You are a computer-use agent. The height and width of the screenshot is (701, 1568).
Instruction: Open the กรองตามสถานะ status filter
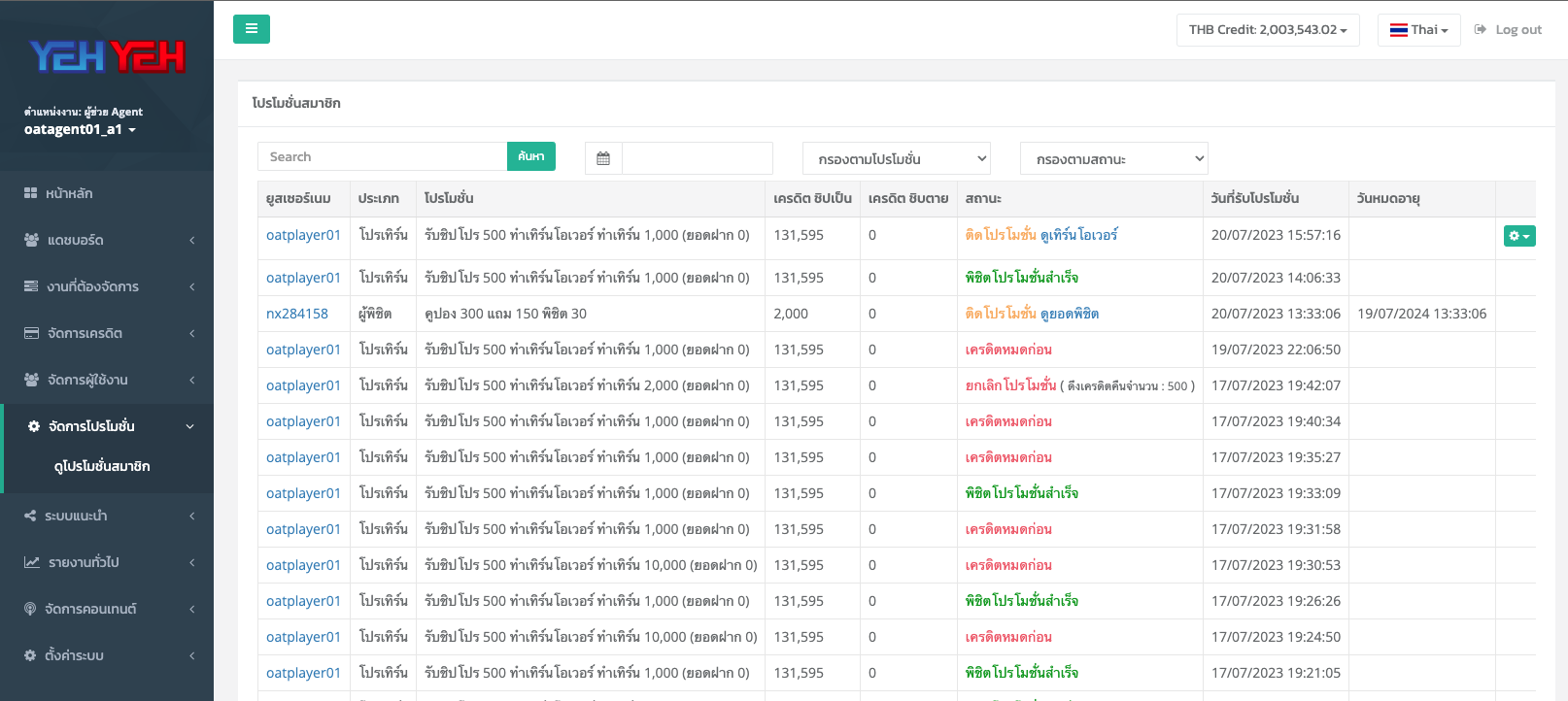[1113, 158]
